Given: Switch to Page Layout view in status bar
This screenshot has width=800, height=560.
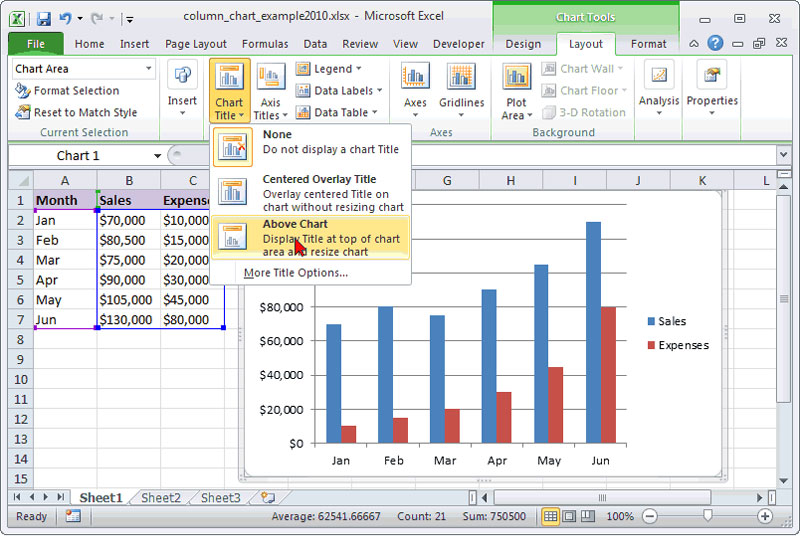Looking at the screenshot, I should (569, 516).
